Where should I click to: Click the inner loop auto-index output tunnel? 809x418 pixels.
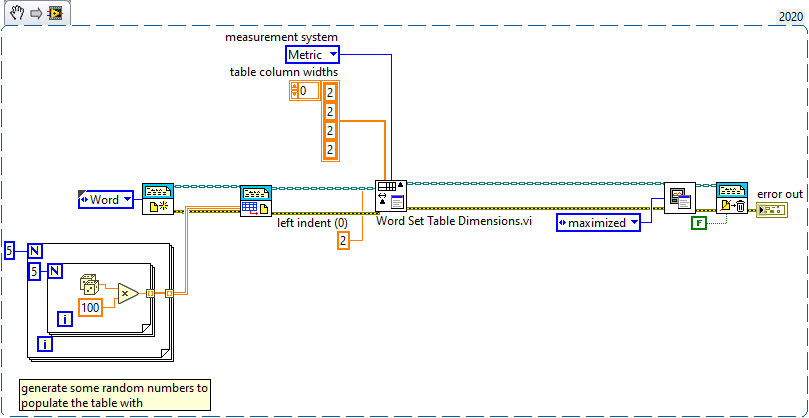(150, 294)
